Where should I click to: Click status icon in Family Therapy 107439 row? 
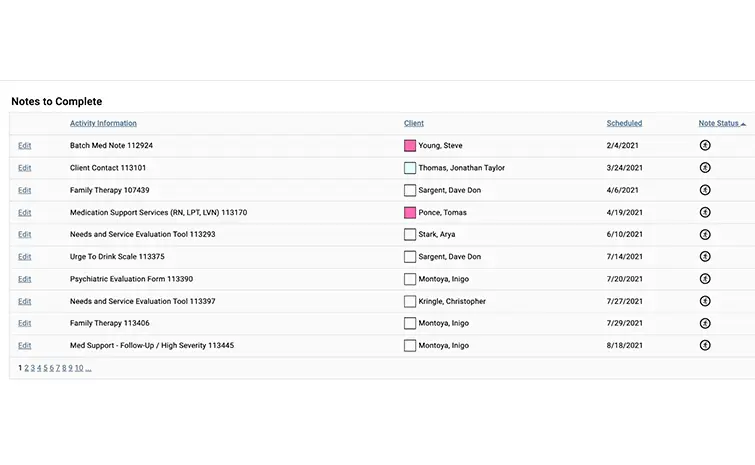click(x=704, y=190)
